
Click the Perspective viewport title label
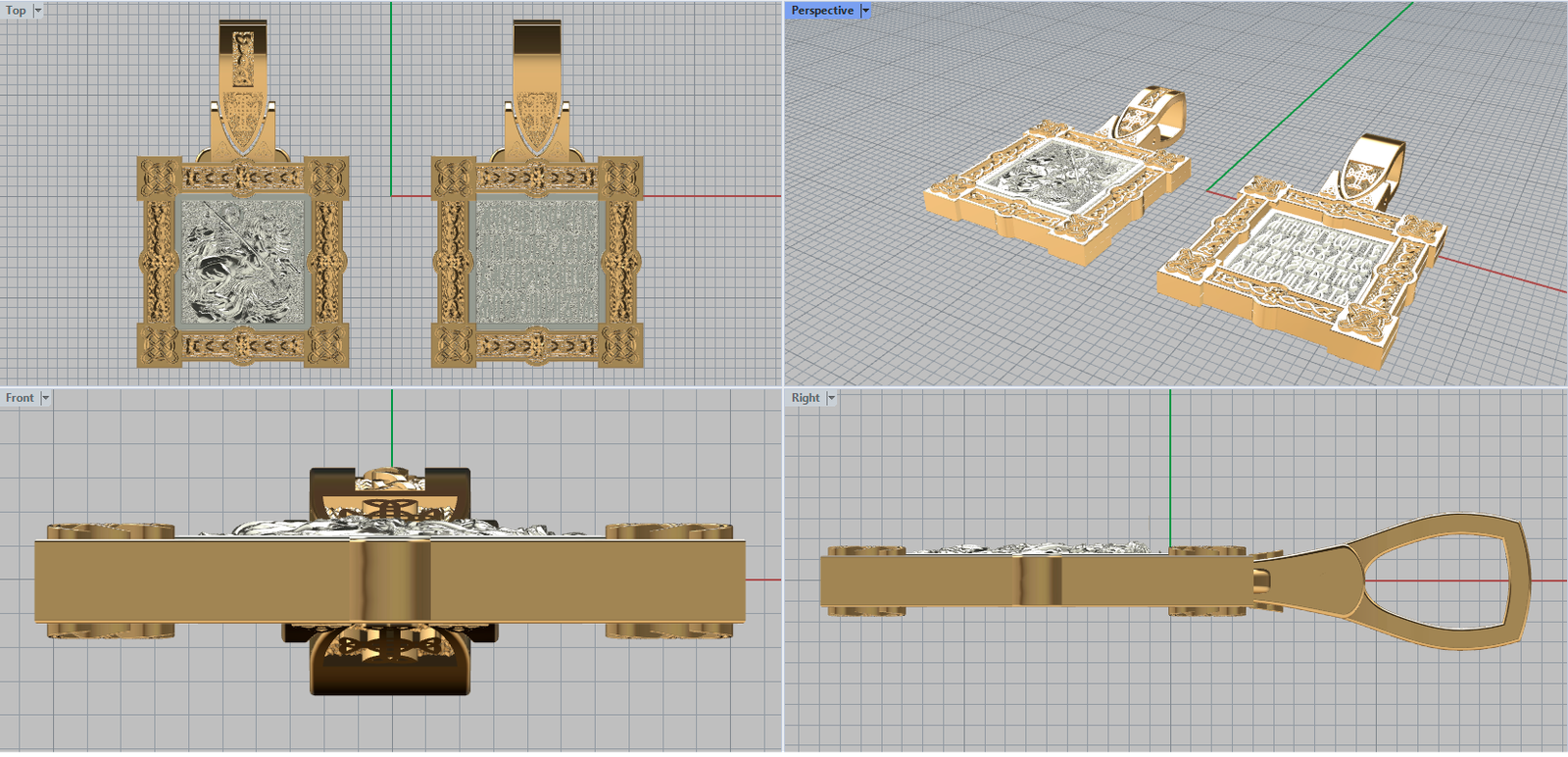[x=821, y=11]
